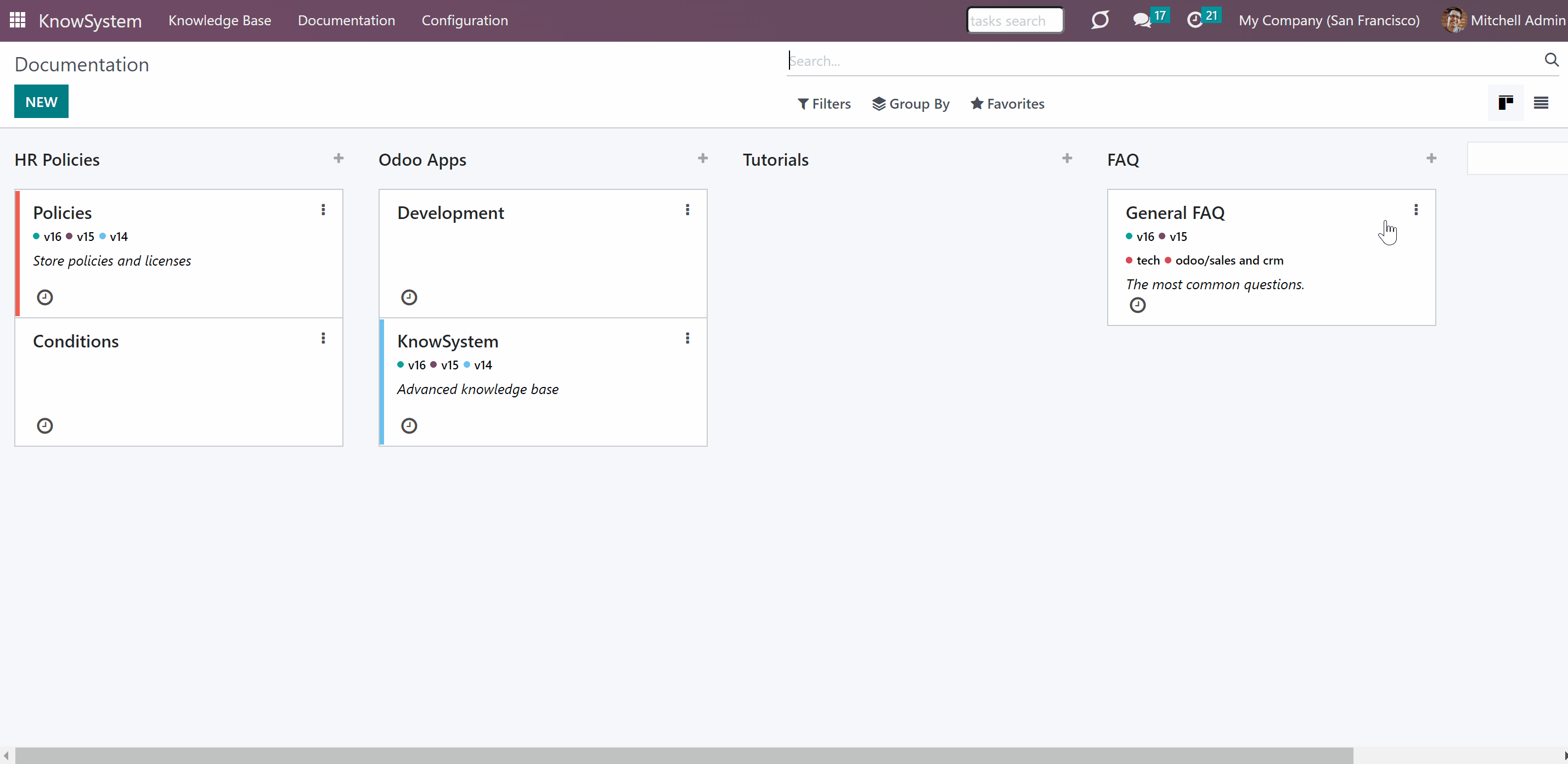Open the Policies card
Image resolution: width=1568 pixels, height=764 pixels.
coord(179,253)
